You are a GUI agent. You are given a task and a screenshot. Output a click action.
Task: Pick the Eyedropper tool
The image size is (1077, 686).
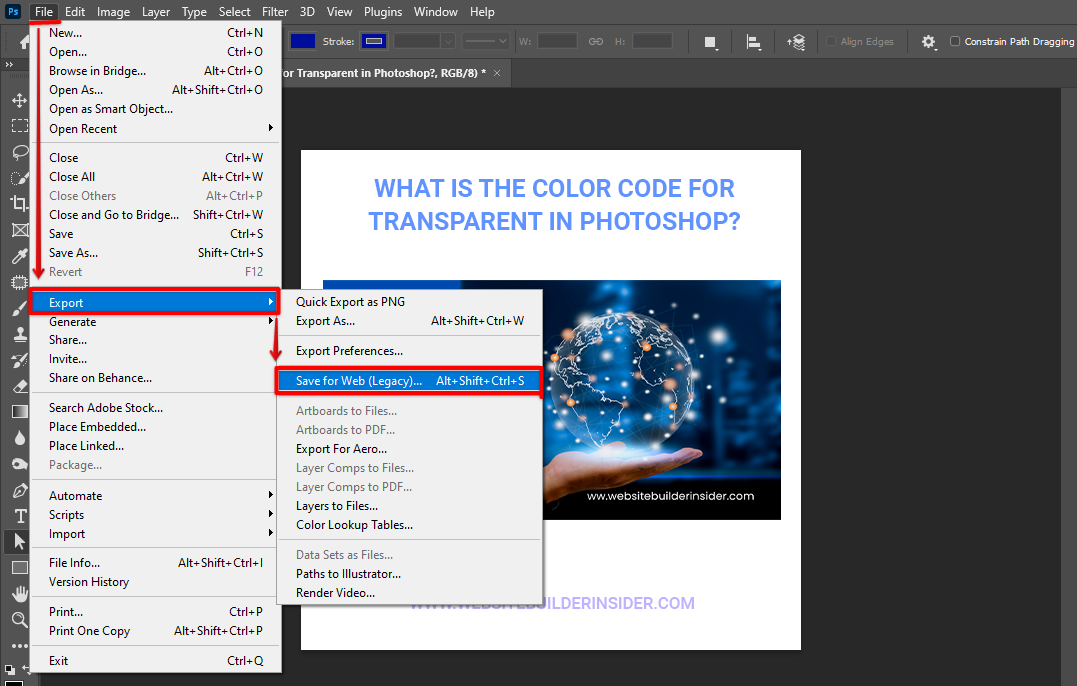point(19,256)
